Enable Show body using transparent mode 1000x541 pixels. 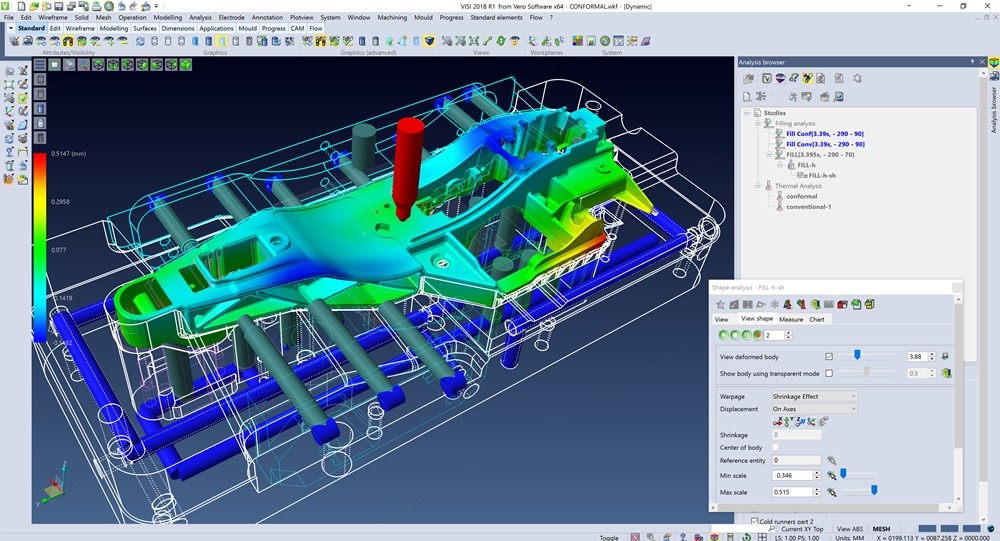(x=829, y=373)
